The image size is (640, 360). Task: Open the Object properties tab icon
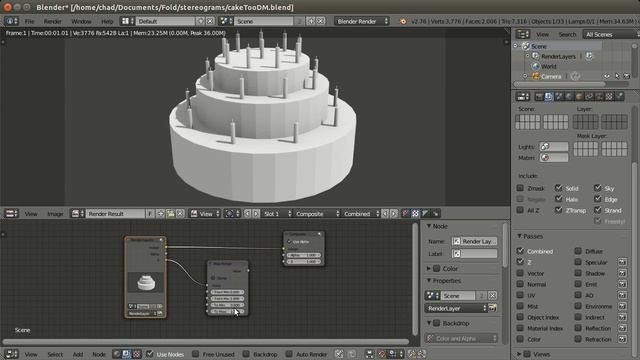[579, 96]
